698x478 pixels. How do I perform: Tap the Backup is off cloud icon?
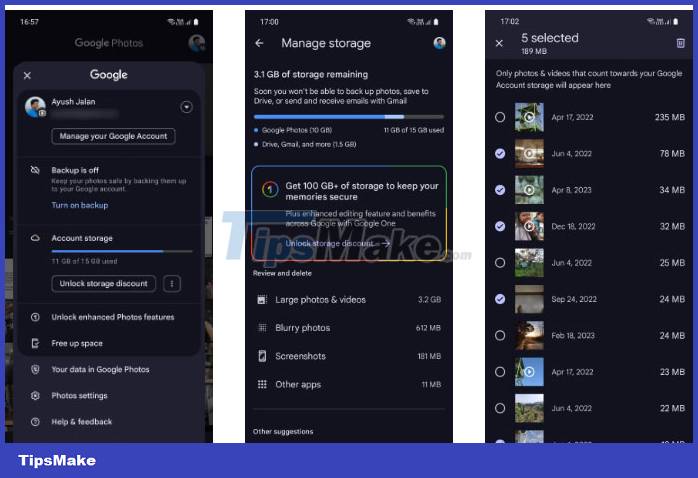pos(35,170)
